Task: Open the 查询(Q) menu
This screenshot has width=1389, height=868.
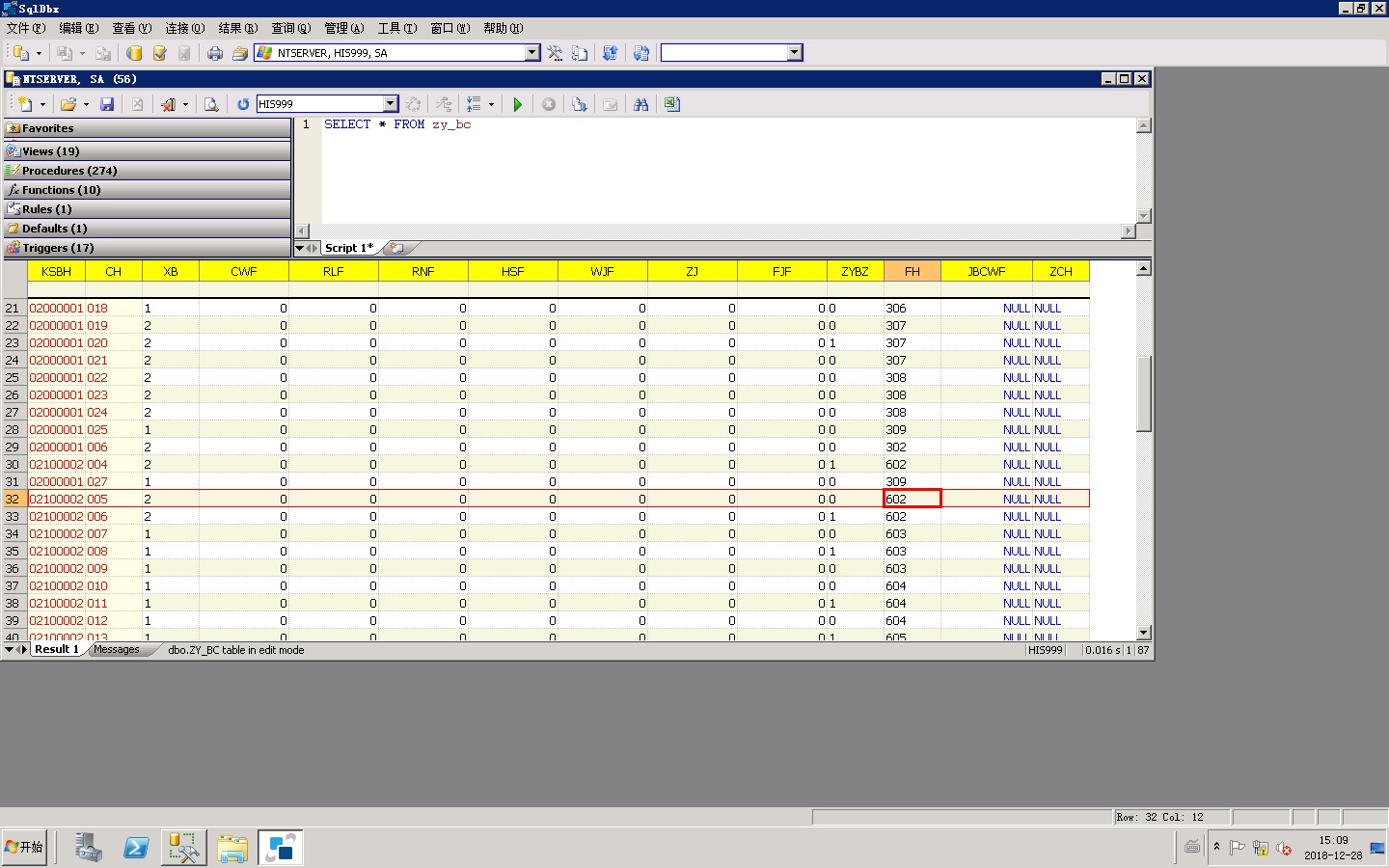Action: [291, 28]
